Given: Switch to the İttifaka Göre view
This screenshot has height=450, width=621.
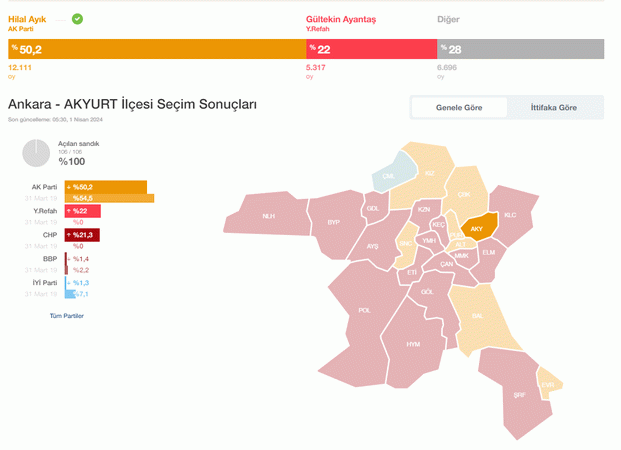Looking at the screenshot, I should click(553, 107).
